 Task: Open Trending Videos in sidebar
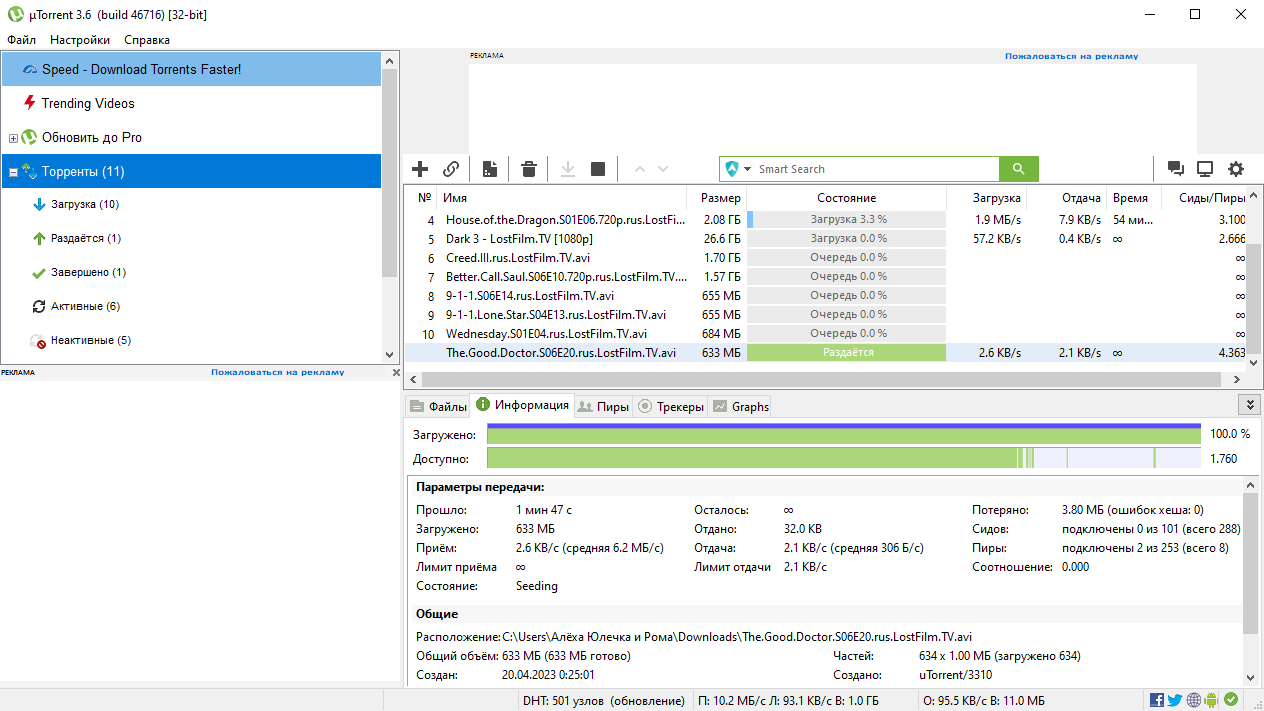point(191,103)
